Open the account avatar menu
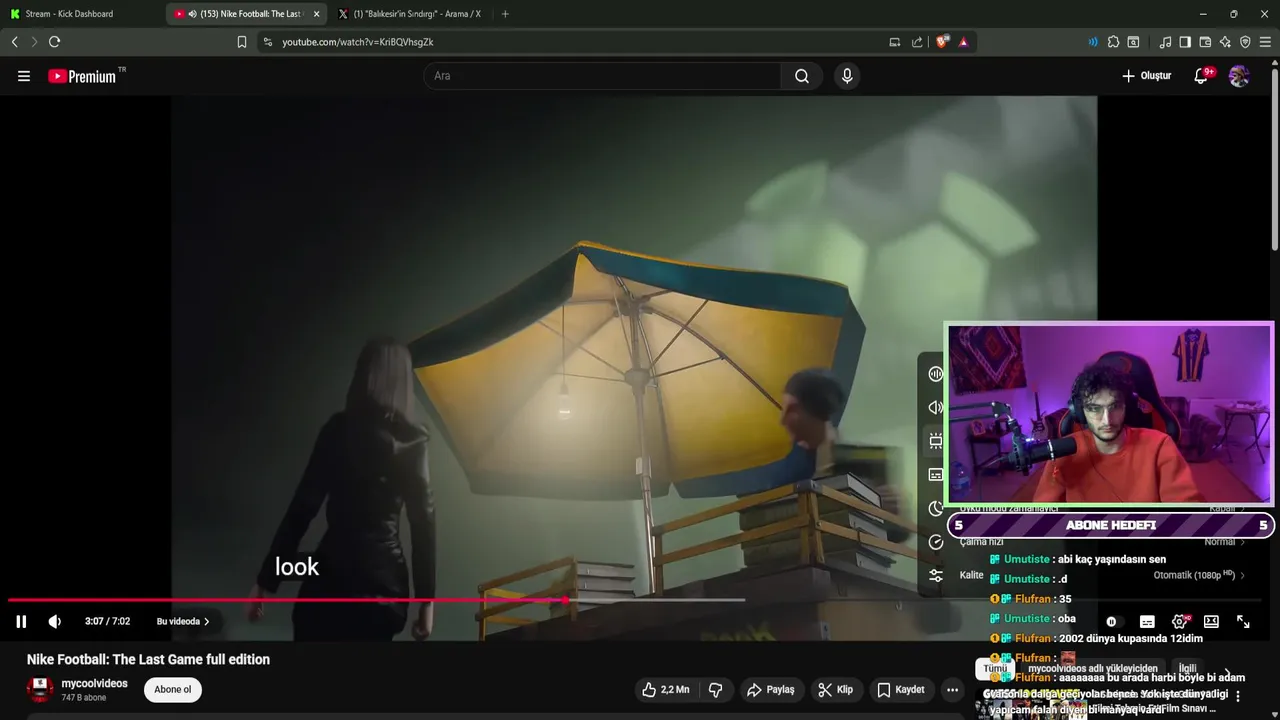Image resolution: width=1280 pixels, height=720 pixels. coord(1239,76)
